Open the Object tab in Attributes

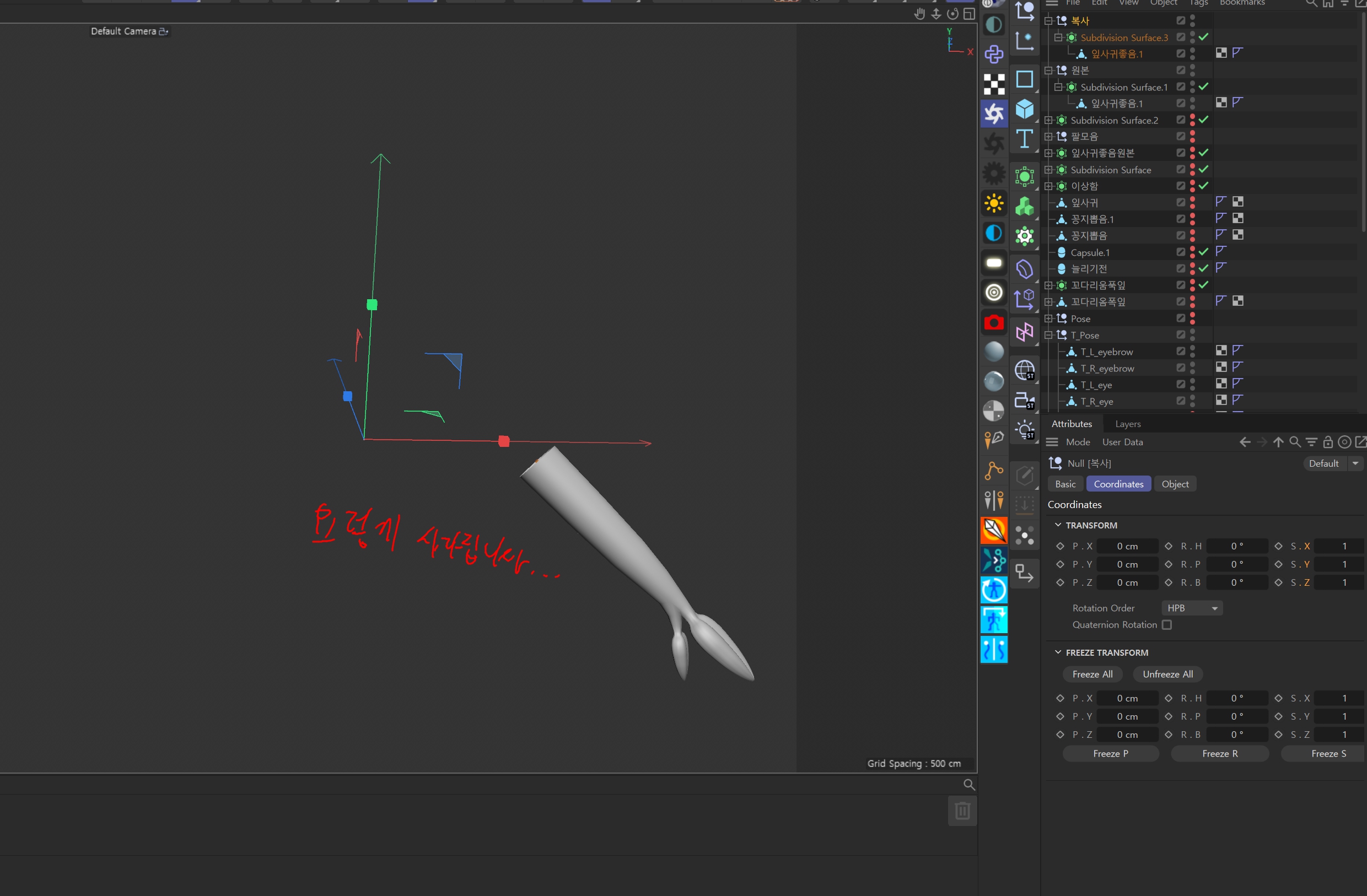(1175, 484)
